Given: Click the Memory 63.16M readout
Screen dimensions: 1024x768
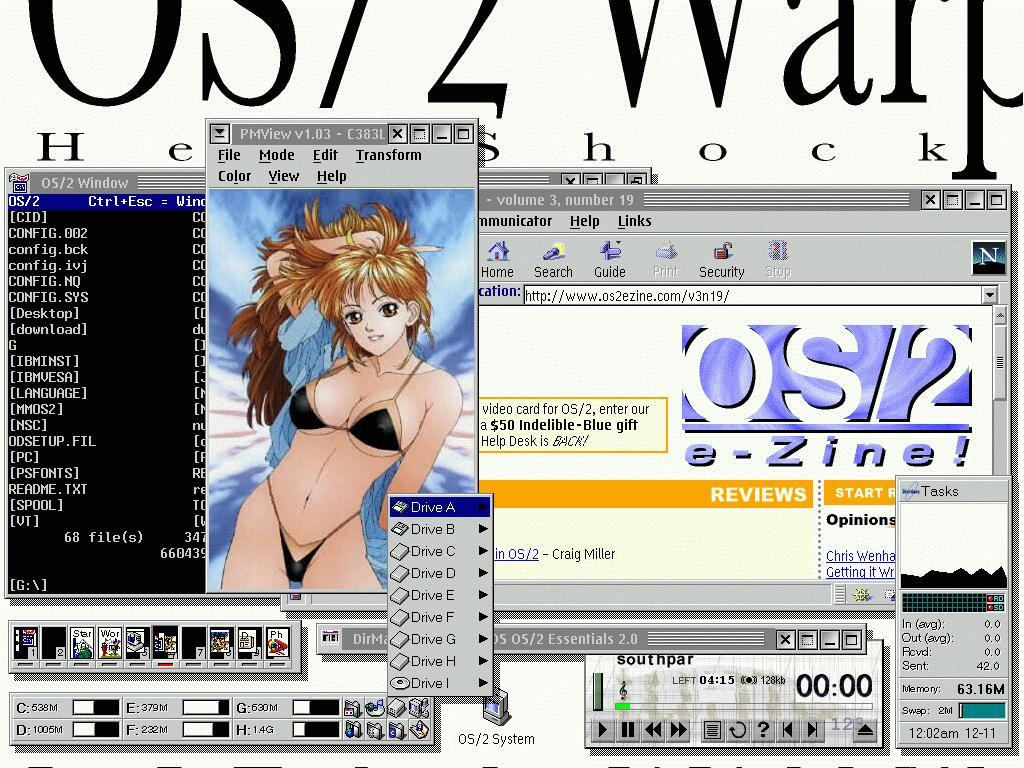Looking at the screenshot, I should pyautogui.click(x=953, y=689).
